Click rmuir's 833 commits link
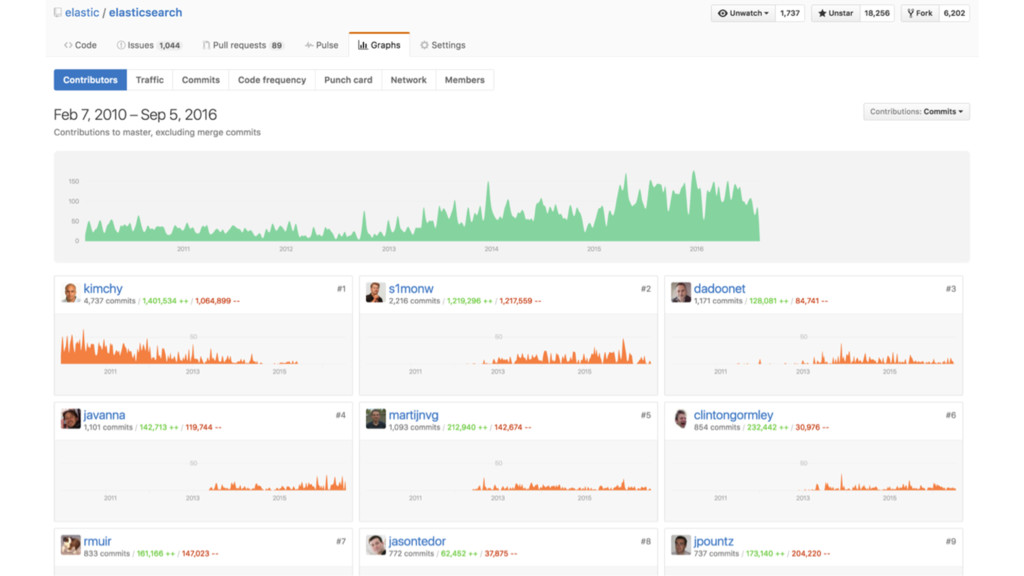The height and width of the screenshot is (576, 1024). [106, 553]
